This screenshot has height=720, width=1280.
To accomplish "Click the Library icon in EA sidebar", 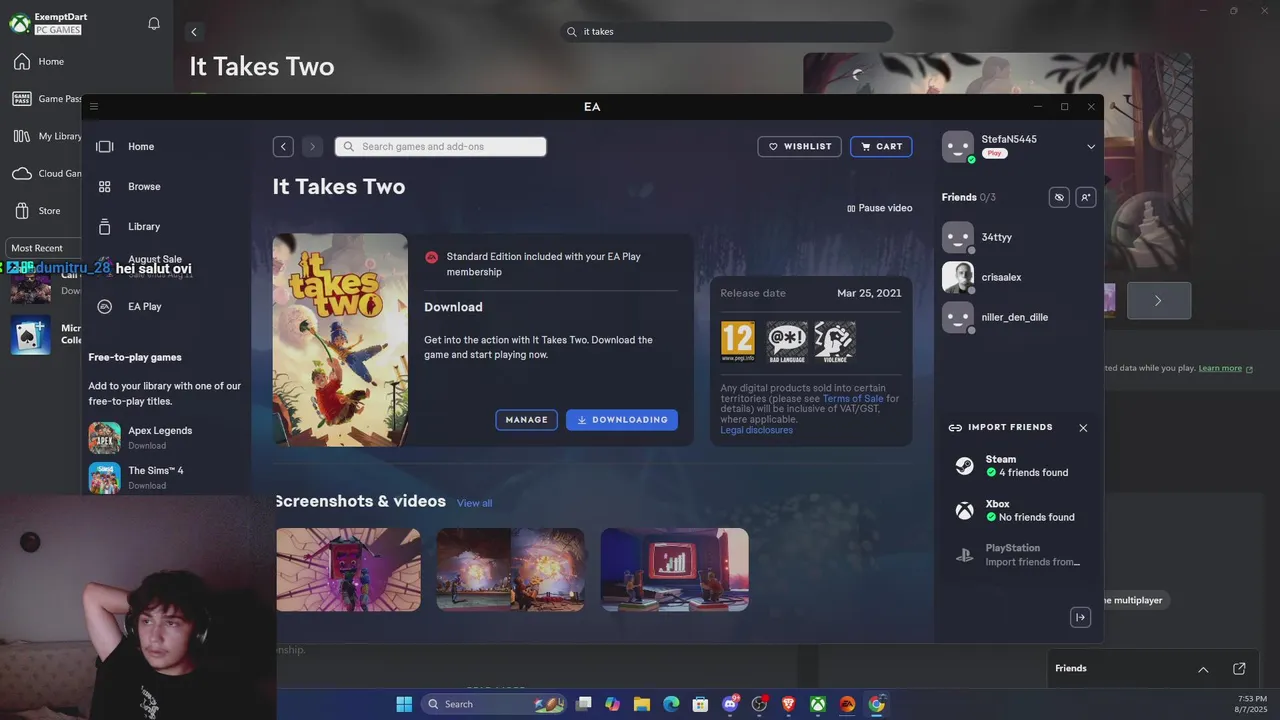I will 104,227.
